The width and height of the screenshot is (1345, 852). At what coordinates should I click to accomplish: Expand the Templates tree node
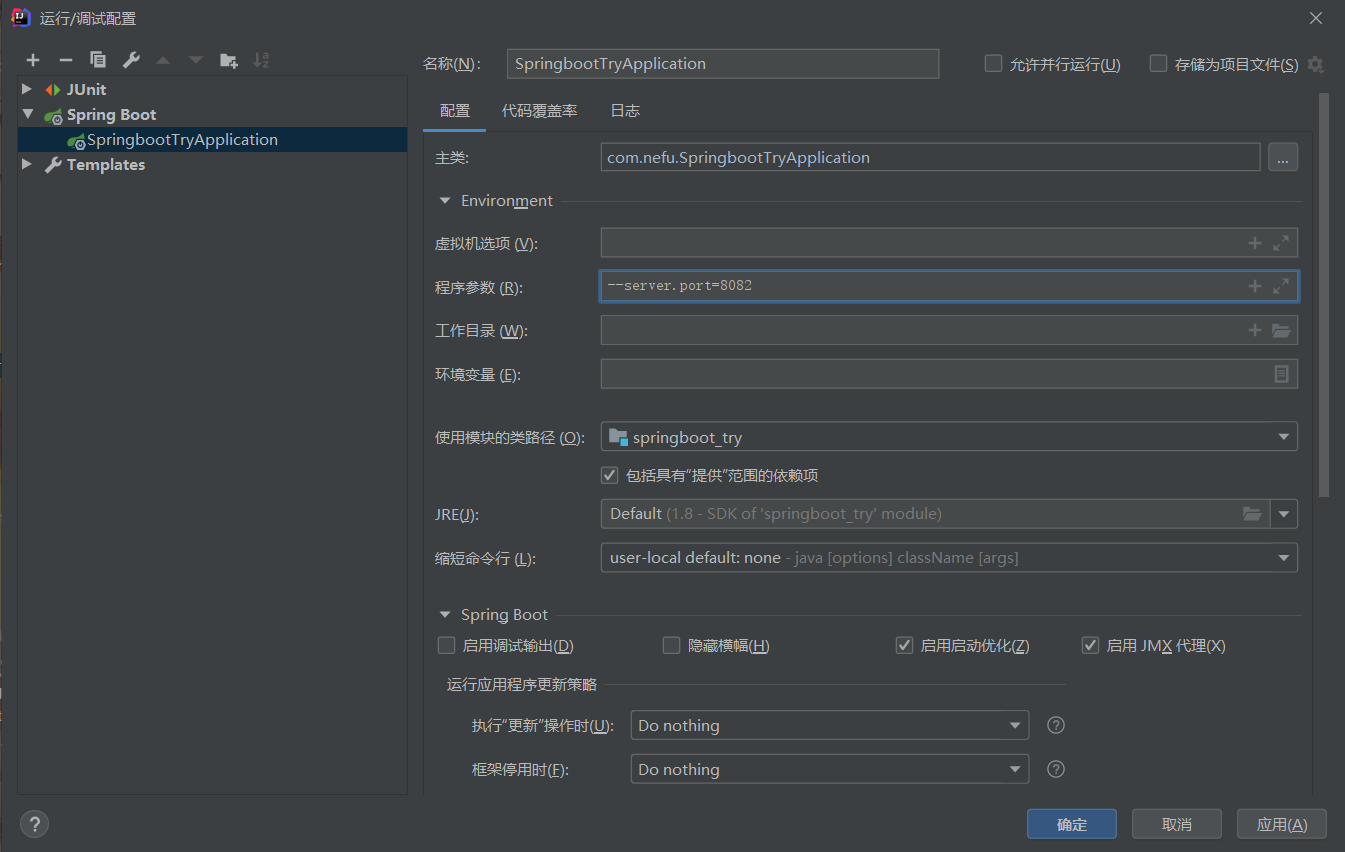27,164
